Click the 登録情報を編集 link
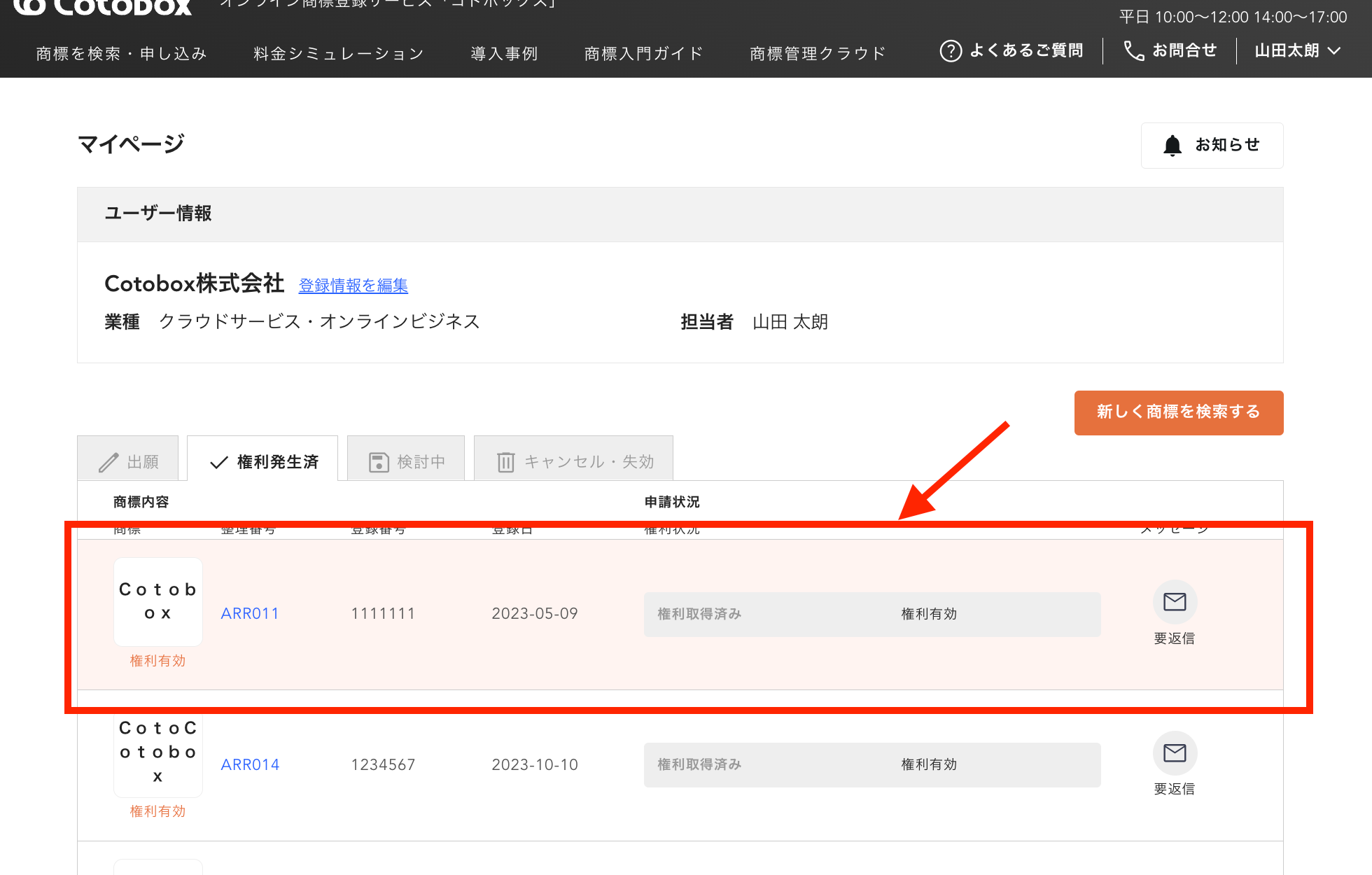1372x875 pixels. click(353, 286)
